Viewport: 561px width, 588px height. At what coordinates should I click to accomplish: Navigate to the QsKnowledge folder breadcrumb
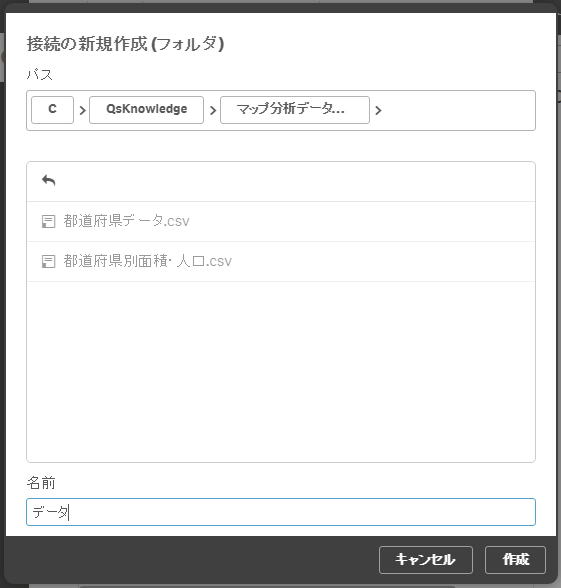(146, 110)
